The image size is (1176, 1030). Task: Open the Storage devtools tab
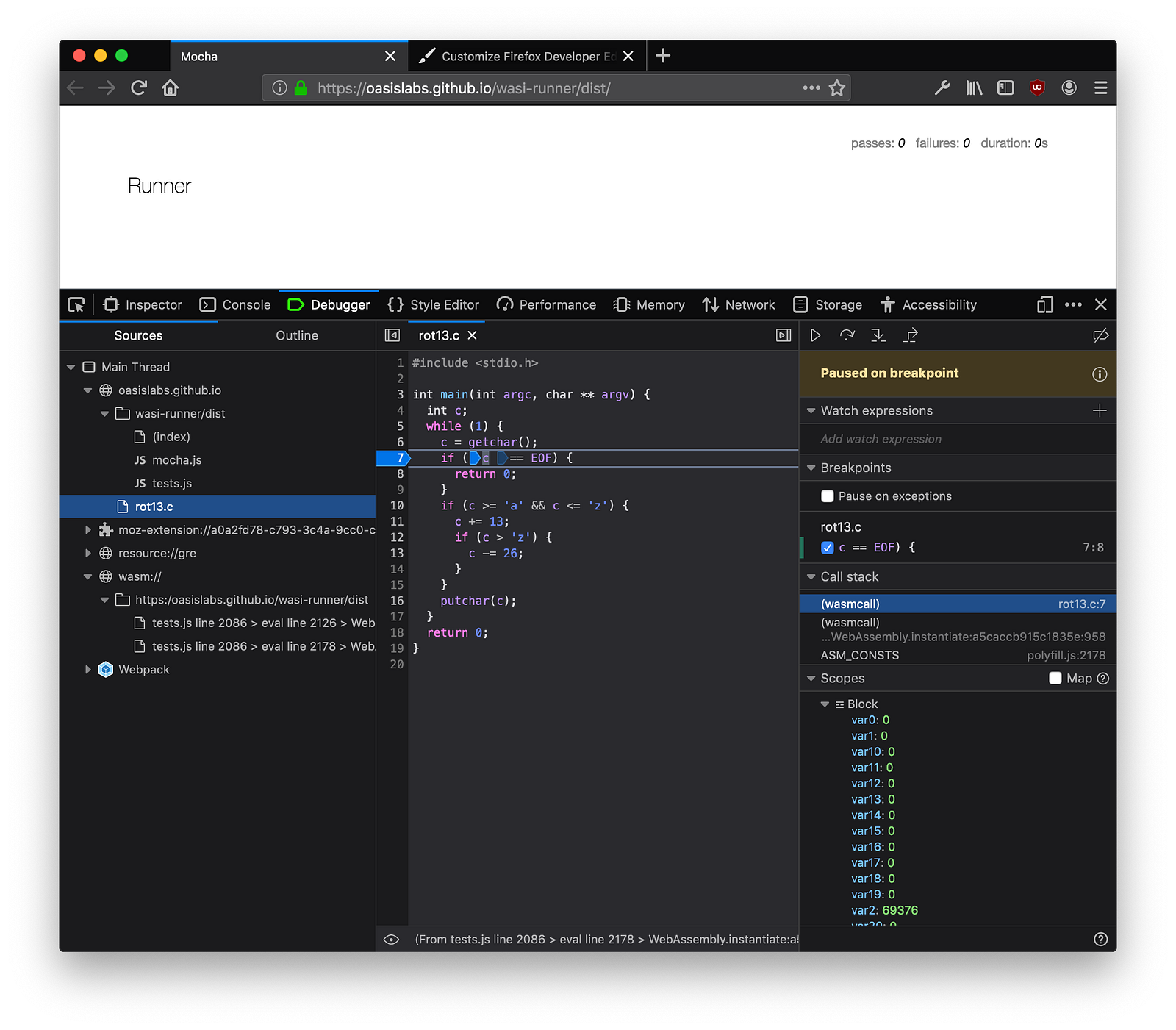(828, 304)
